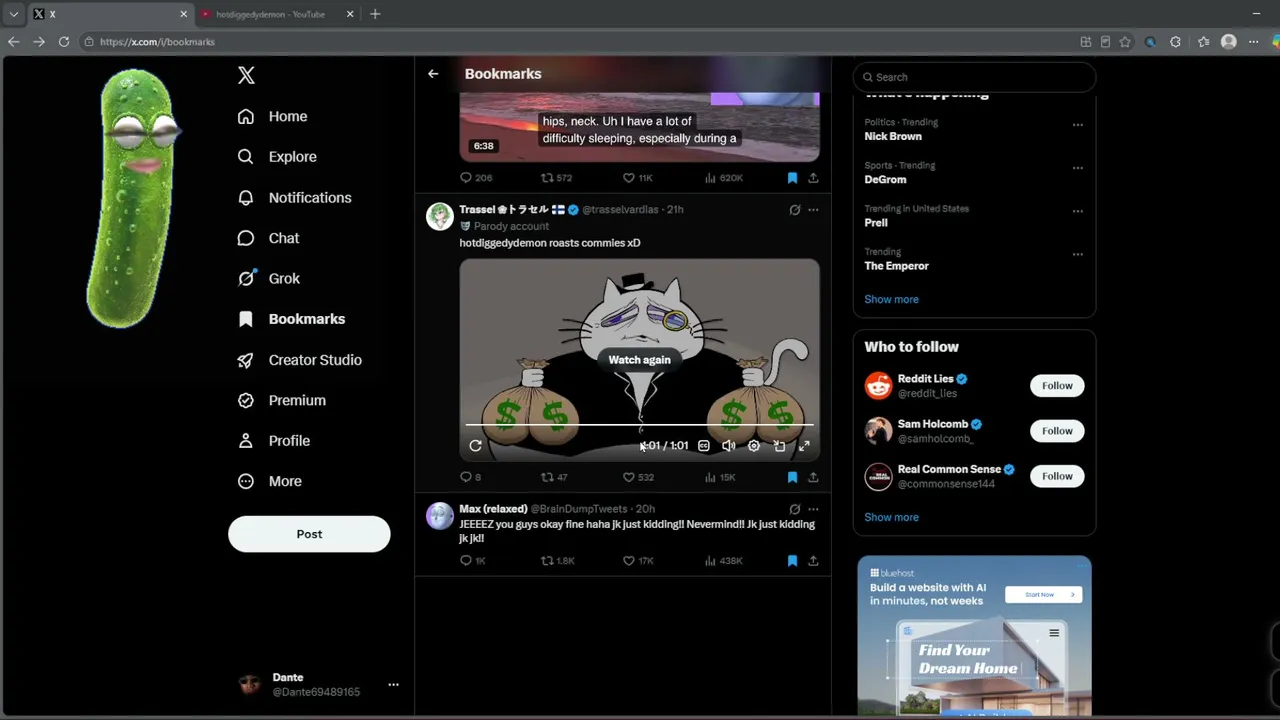This screenshot has width=1280, height=720.
Task: Remove bookmark from Trassel's post
Action: pos(792,477)
